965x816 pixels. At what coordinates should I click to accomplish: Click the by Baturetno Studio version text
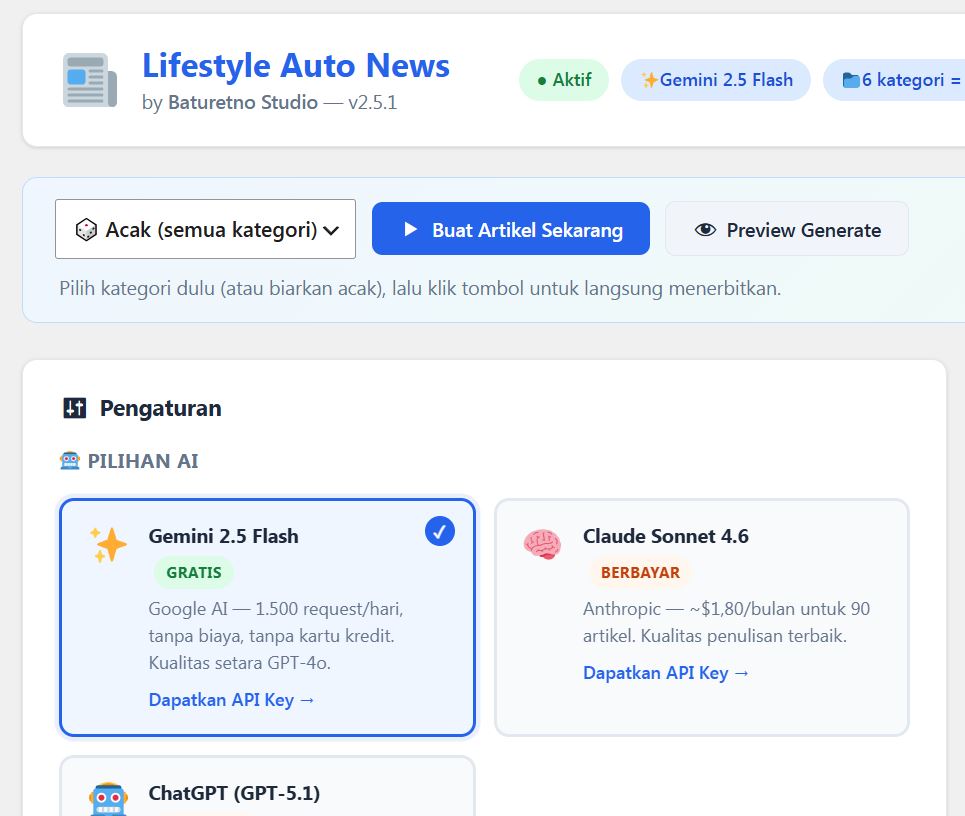270,102
